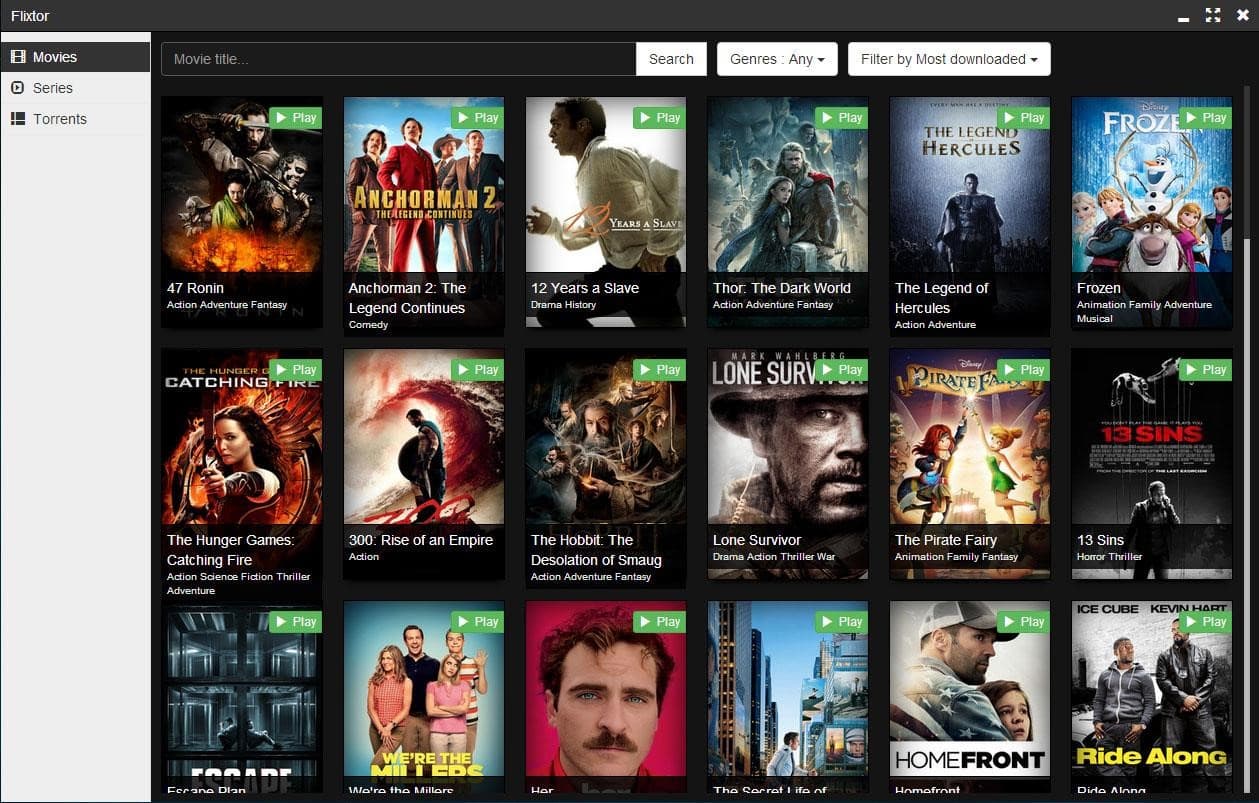Open the Ride Along poster
The width and height of the screenshot is (1259, 803).
click(1152, 698)
